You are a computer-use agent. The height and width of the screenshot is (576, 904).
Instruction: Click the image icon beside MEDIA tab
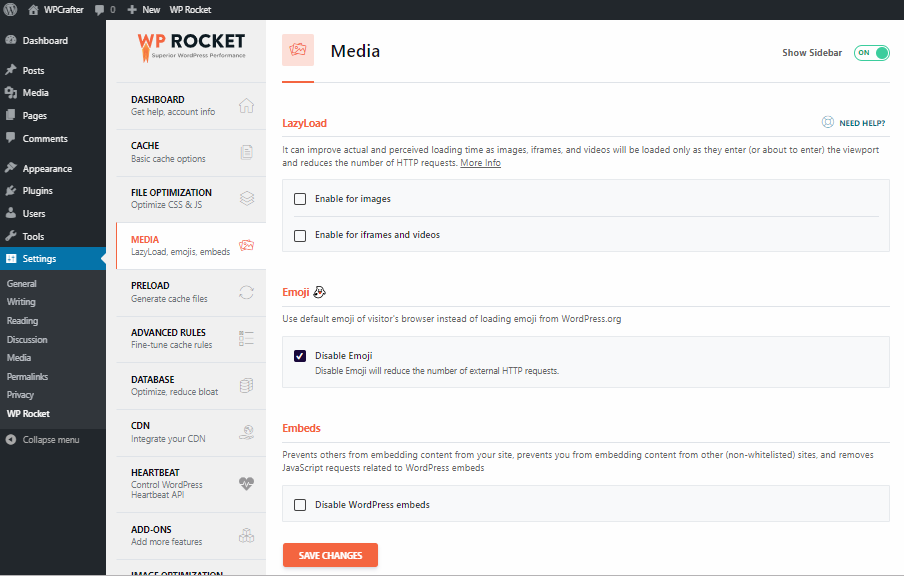[247, 246]
